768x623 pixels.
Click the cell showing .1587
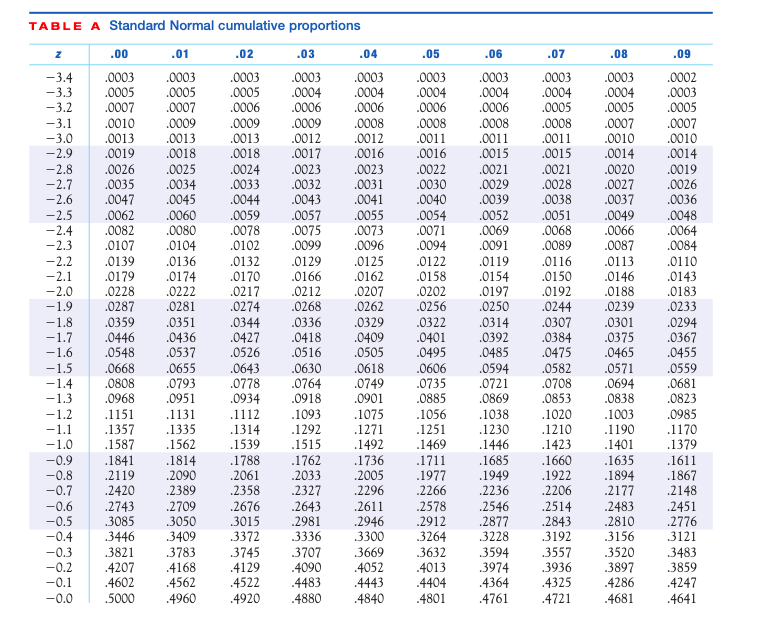[120, 444]
